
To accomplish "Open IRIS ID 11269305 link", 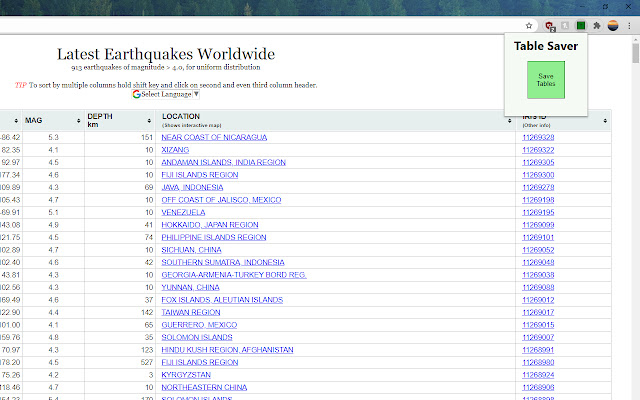I will pyautogui.click(x=538, y=162).
